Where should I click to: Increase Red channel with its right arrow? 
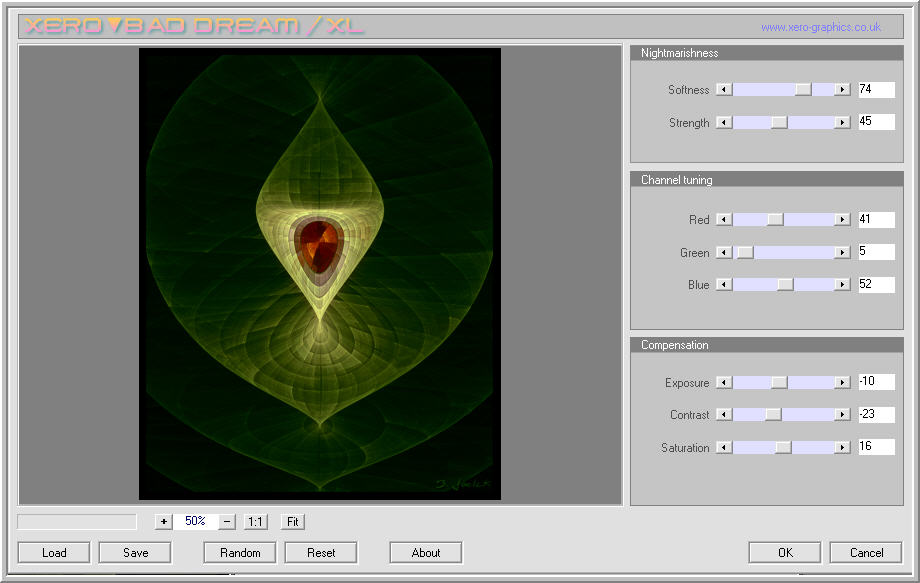coord(843,219)
